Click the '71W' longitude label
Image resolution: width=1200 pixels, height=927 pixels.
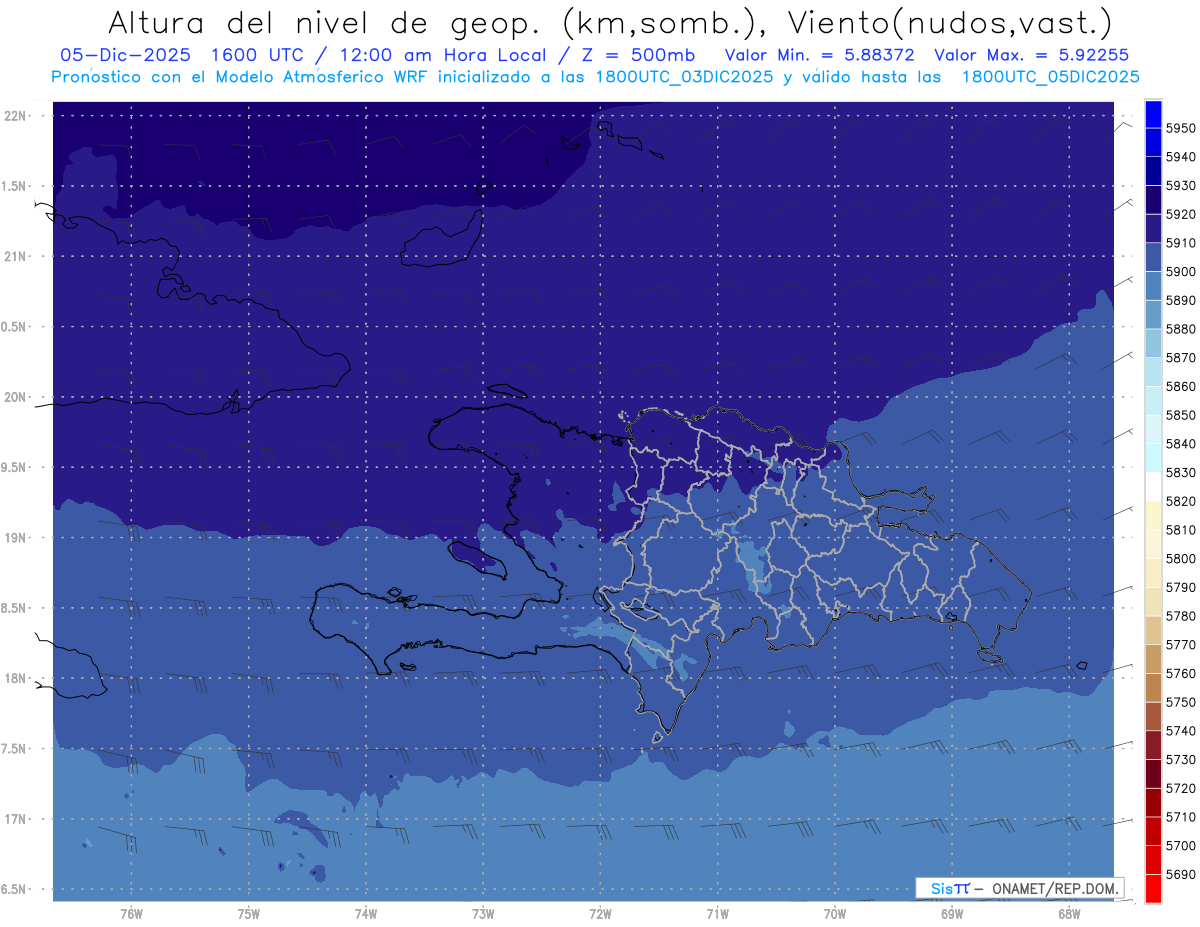pos(717,914)
